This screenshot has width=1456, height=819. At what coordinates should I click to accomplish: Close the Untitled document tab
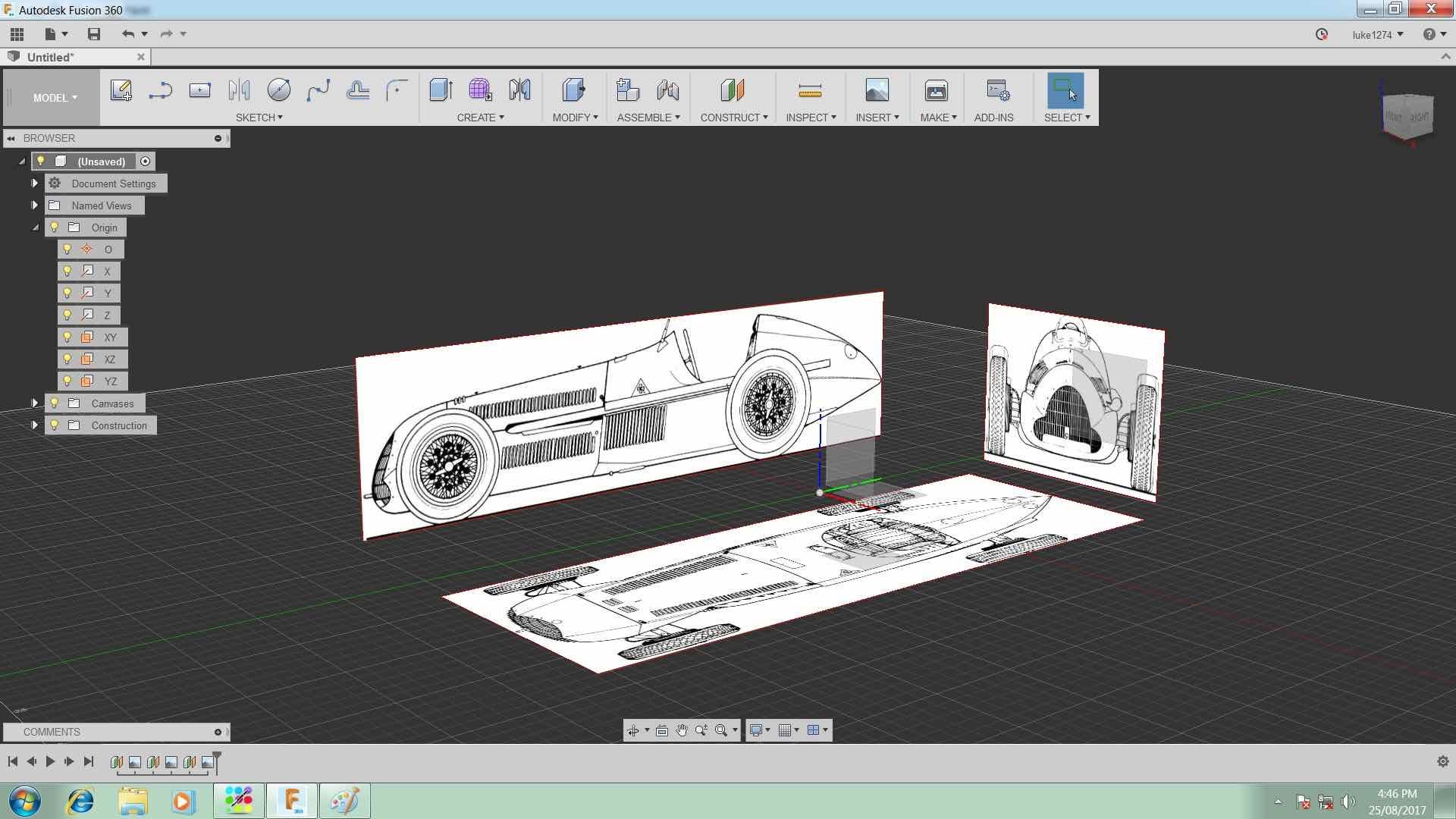click(140, 57)
